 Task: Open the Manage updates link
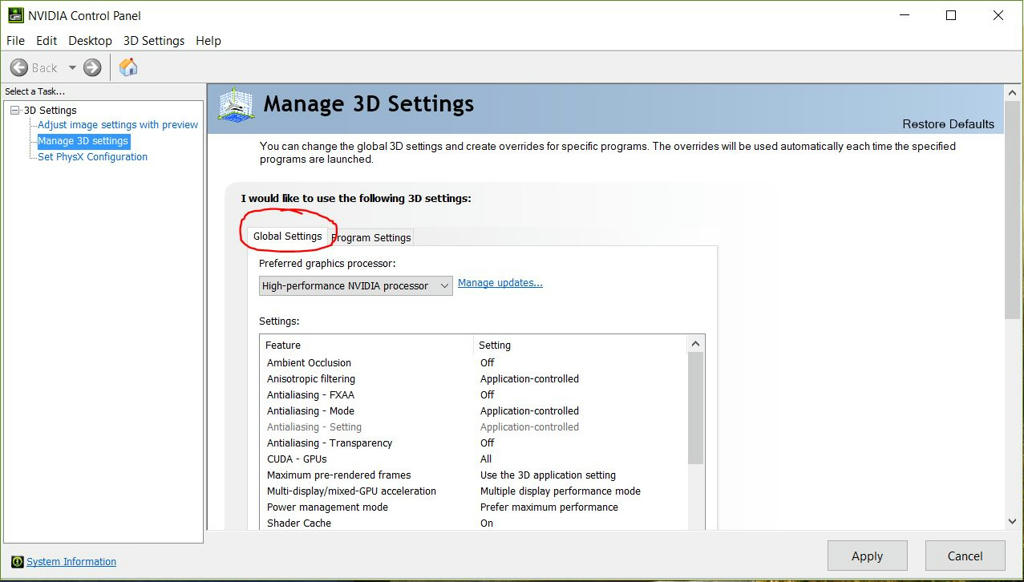pos(500,283)
